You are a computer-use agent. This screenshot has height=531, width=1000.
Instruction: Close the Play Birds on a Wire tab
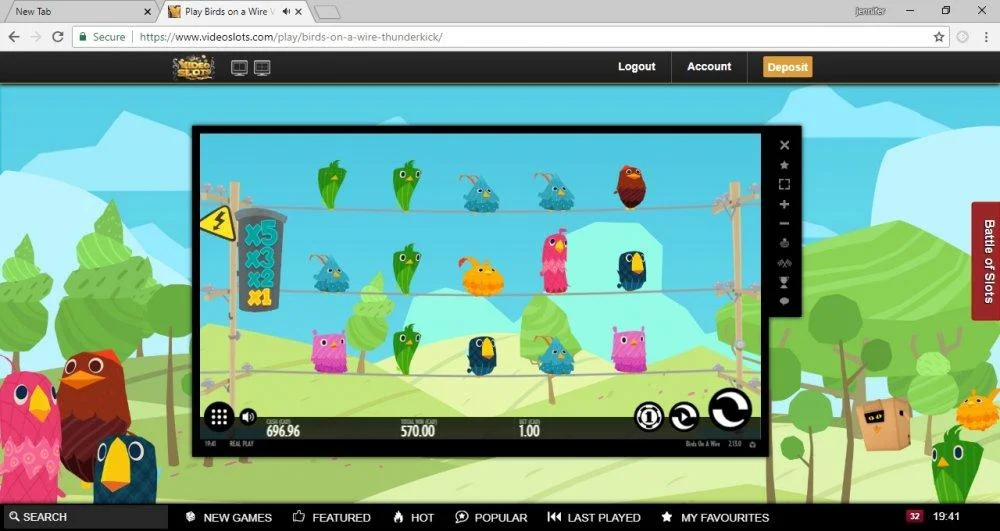click(298, 11)
